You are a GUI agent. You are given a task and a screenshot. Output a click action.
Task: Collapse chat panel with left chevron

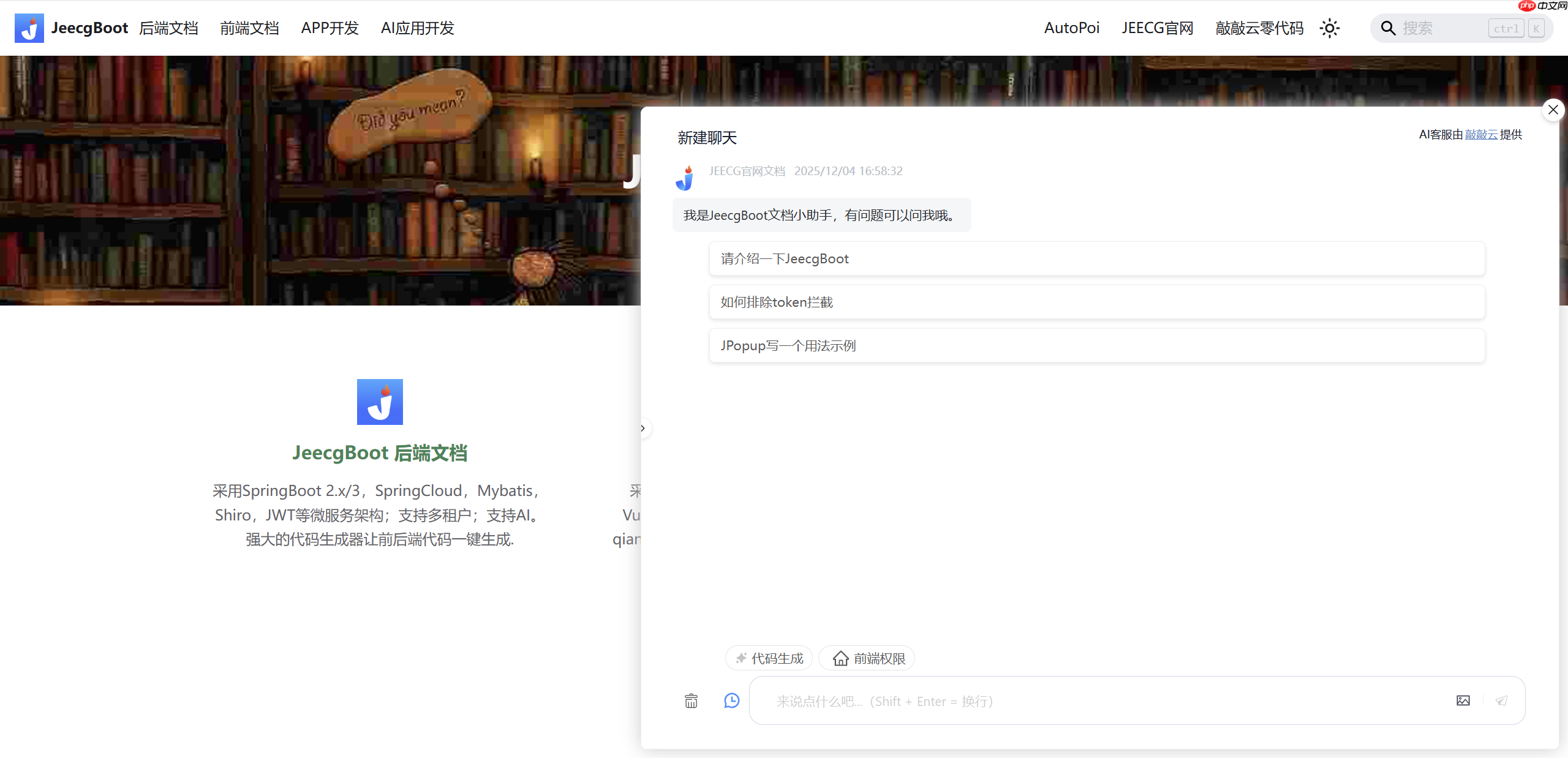643,428
